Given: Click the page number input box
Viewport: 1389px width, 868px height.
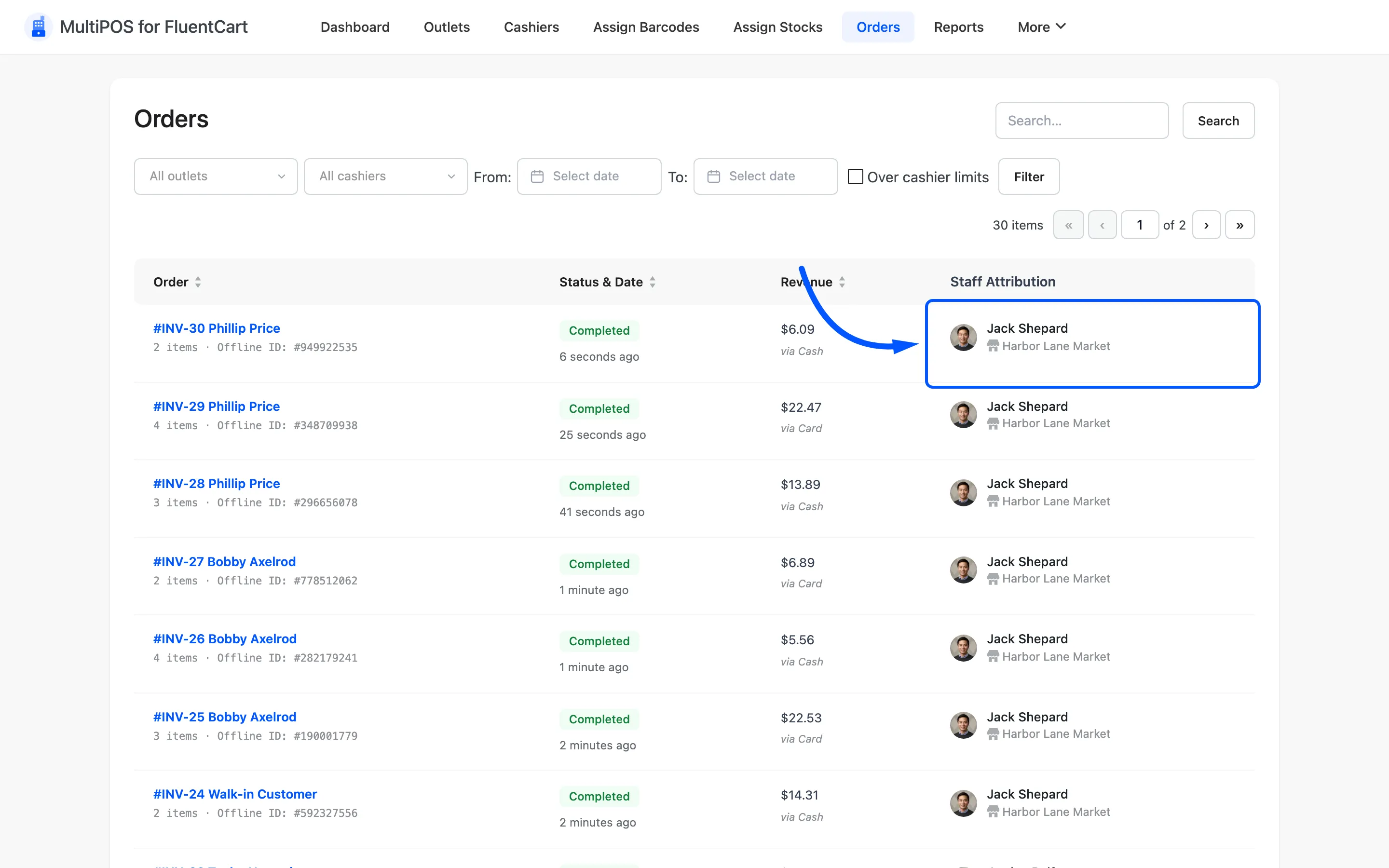Looking at the screenshot, I should click(x=1140, y=225).
